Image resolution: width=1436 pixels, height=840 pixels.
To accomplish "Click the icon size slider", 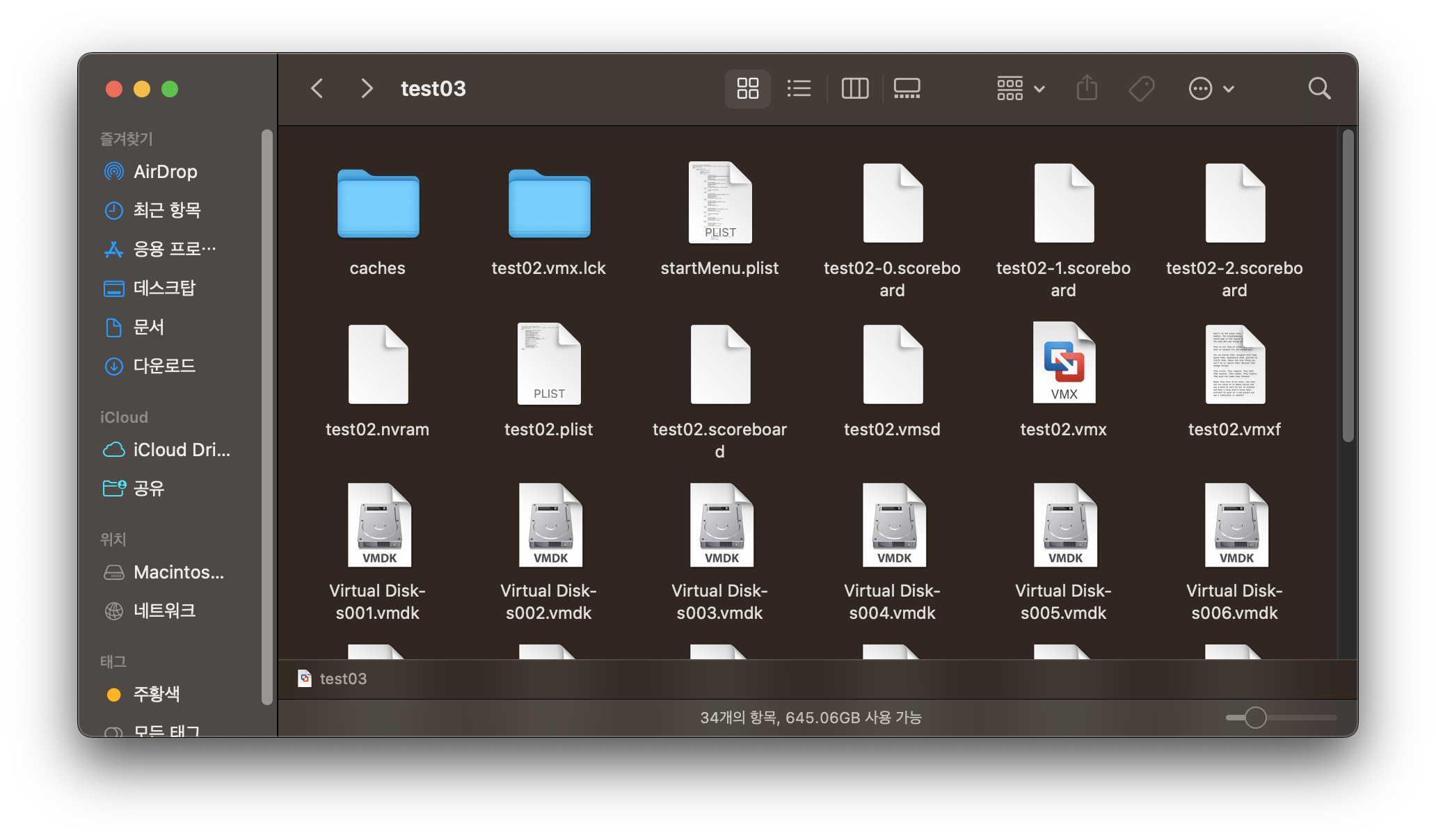I will click(x=1255, y=718).
